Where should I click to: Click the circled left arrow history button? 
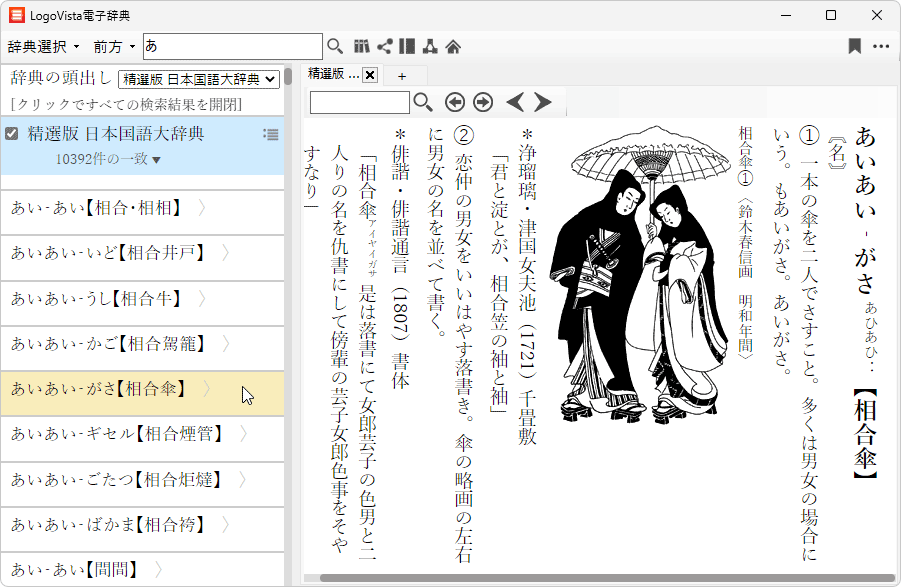tap(455, 102)
